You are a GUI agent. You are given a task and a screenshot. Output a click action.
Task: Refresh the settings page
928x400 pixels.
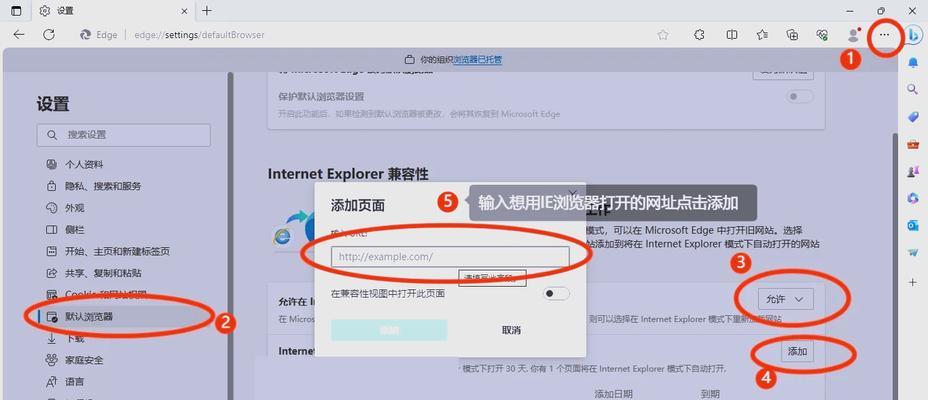49,35
